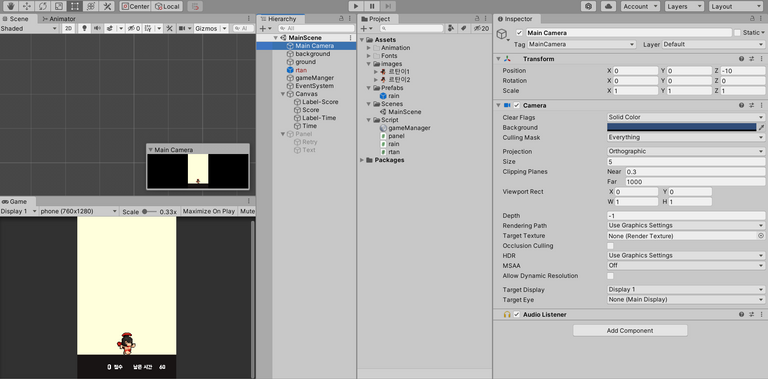
Task: Pick background color with eyedropper
Action: [761, 127]
